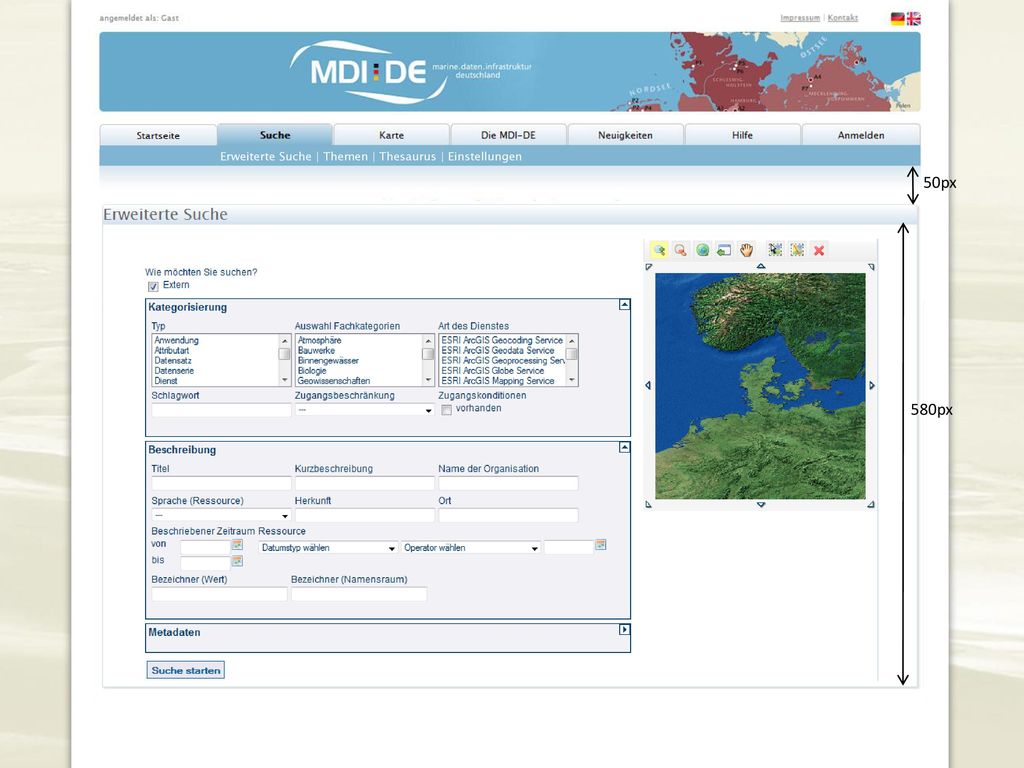Open the Einstellungen submenu link

pos(485,156)
